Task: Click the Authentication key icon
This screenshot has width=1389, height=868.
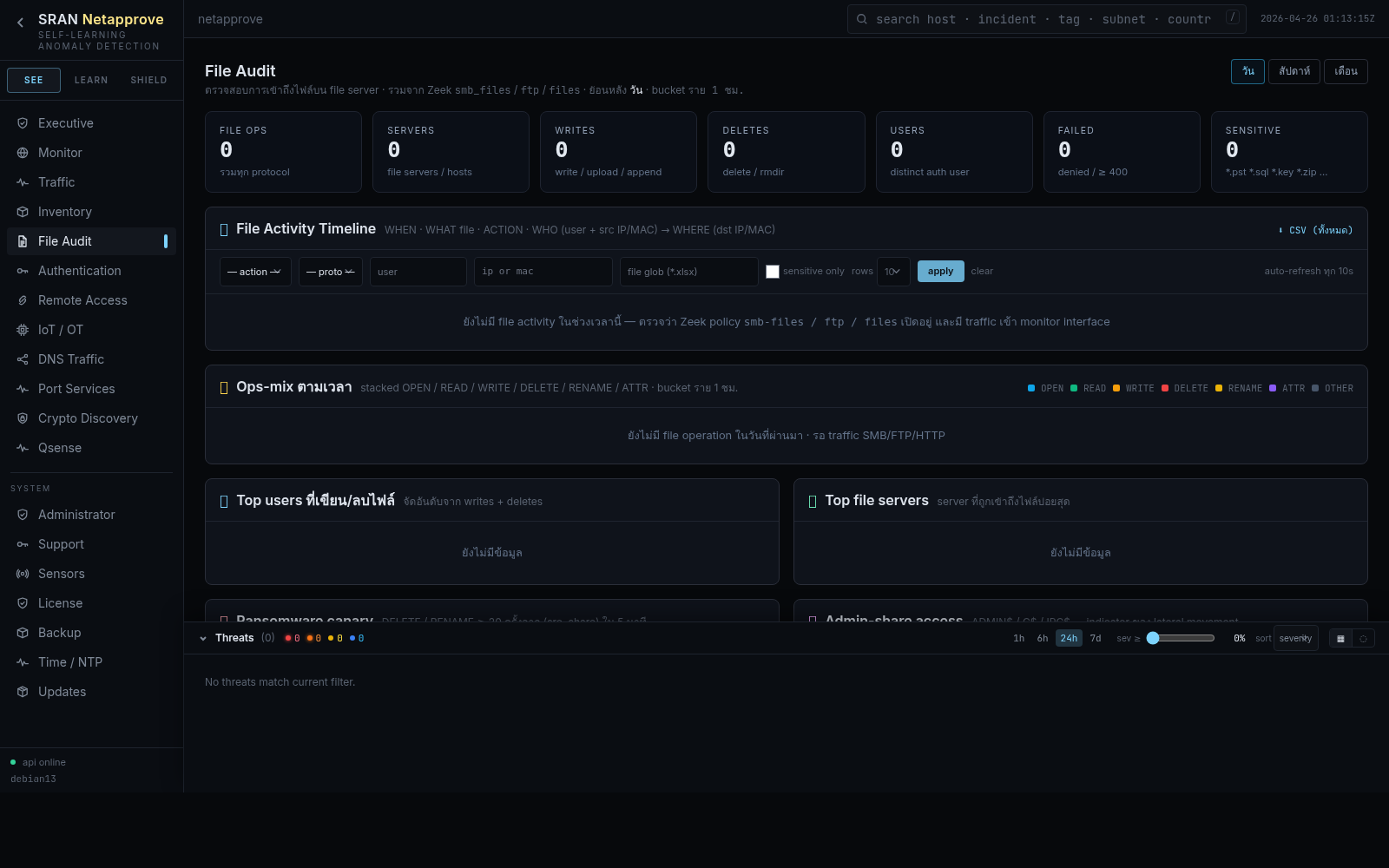Action: (23, 271)
